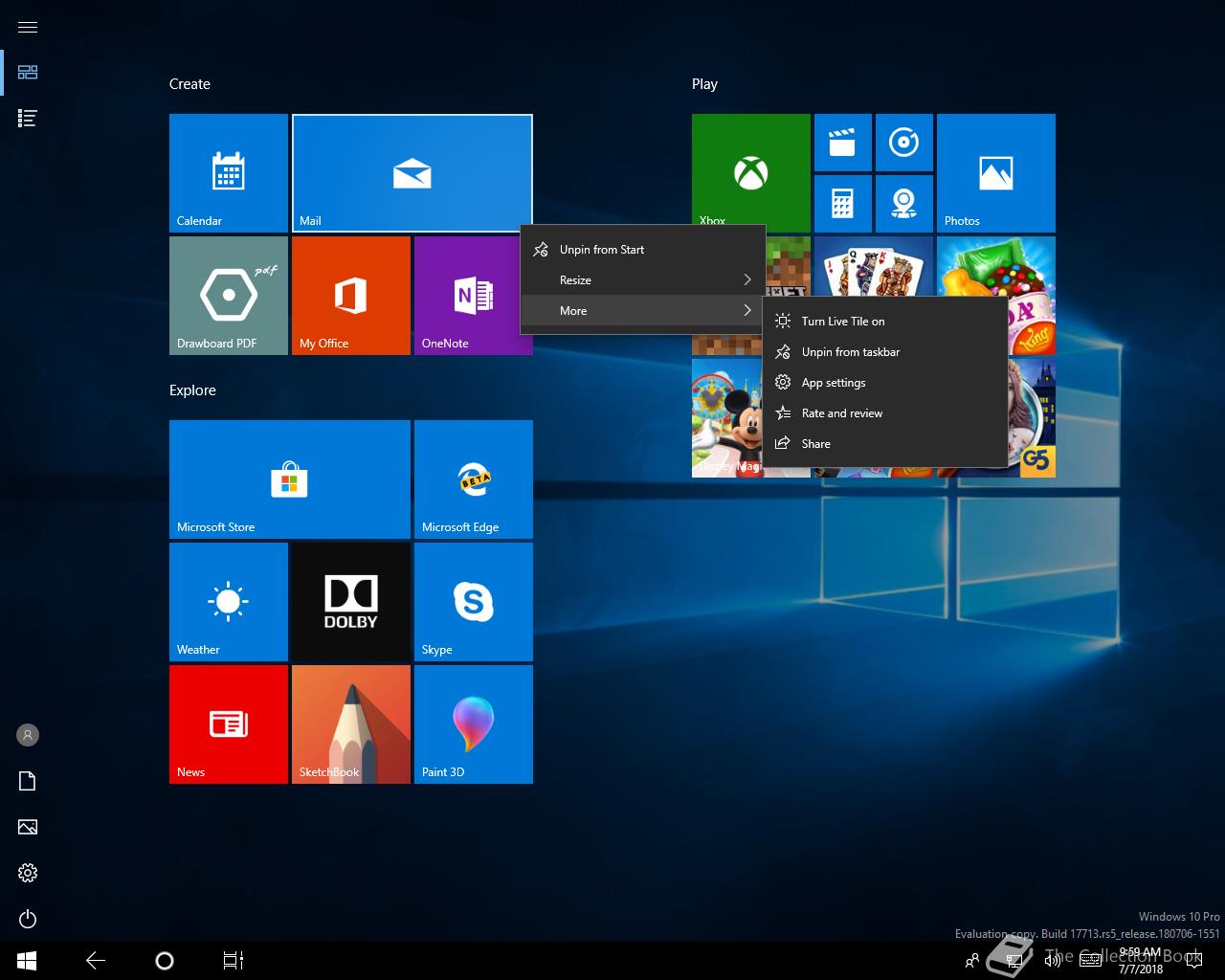
Task: Open the People icon in the tray
Action: tap(972, 961)
